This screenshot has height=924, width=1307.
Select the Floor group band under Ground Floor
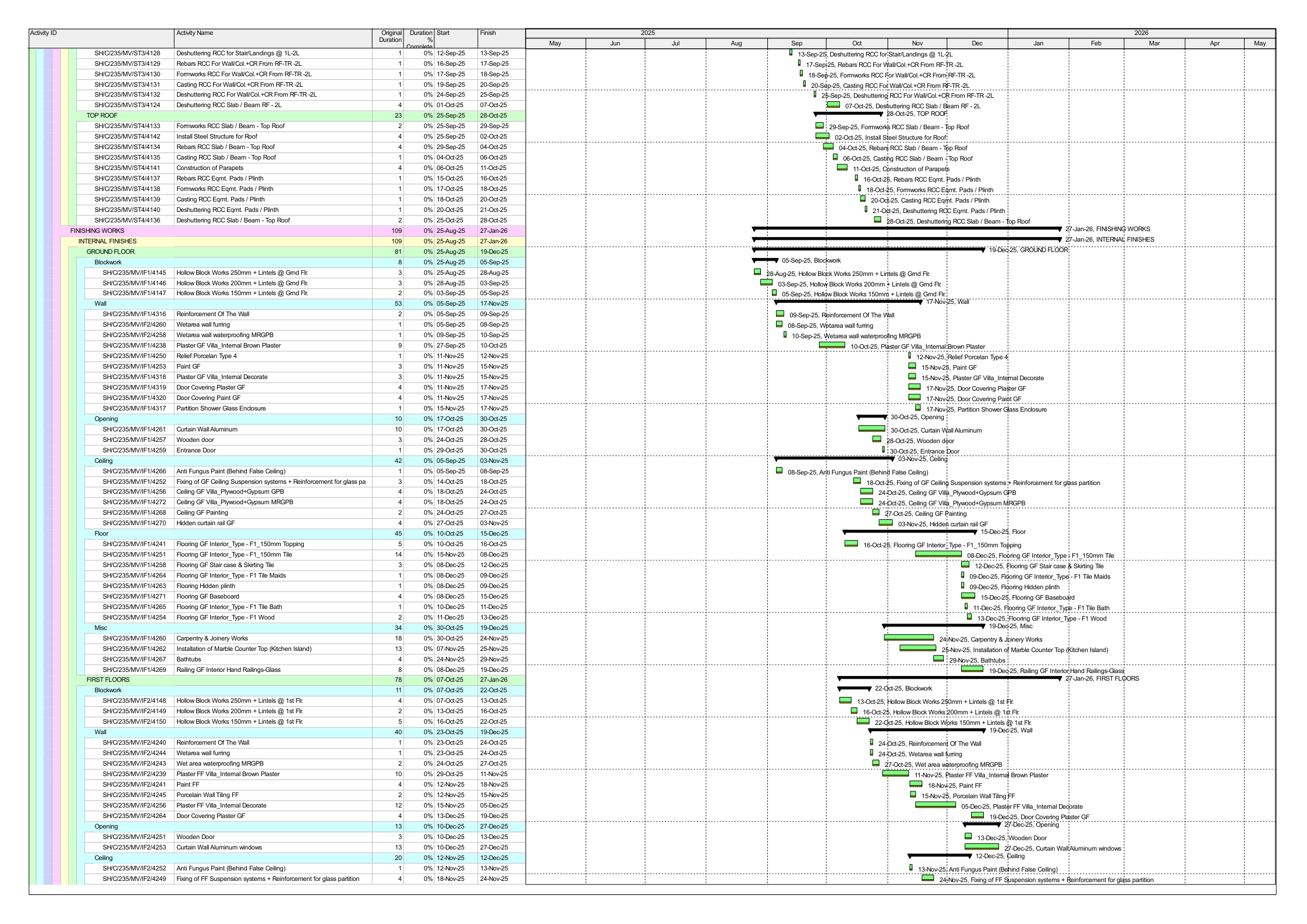coord(101,534)
